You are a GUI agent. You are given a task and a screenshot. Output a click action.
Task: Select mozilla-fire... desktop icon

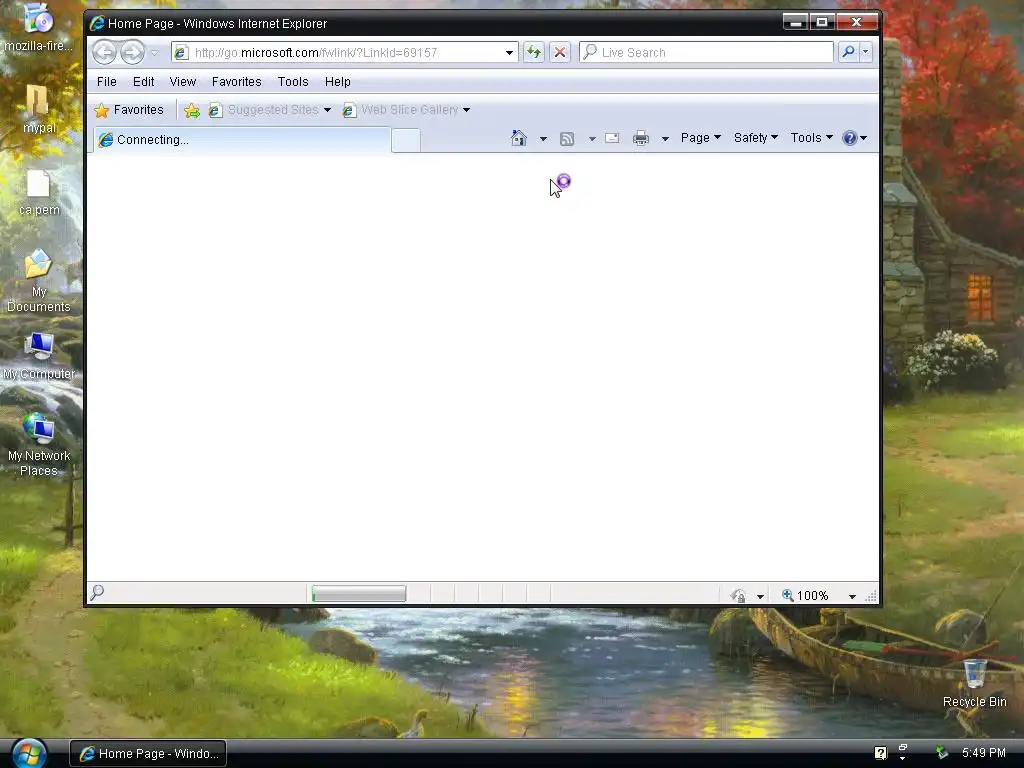click(39, 27)
